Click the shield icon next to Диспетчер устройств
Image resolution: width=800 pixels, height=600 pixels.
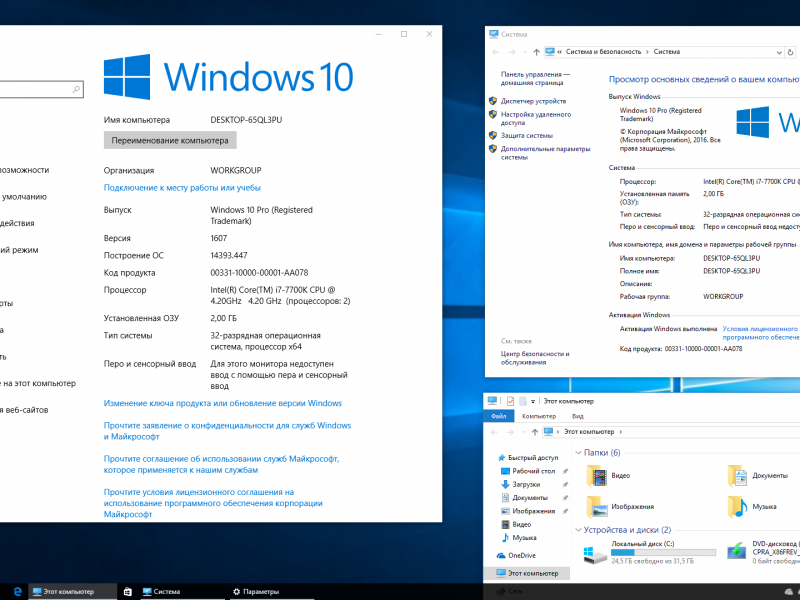(x=493, y=101)
